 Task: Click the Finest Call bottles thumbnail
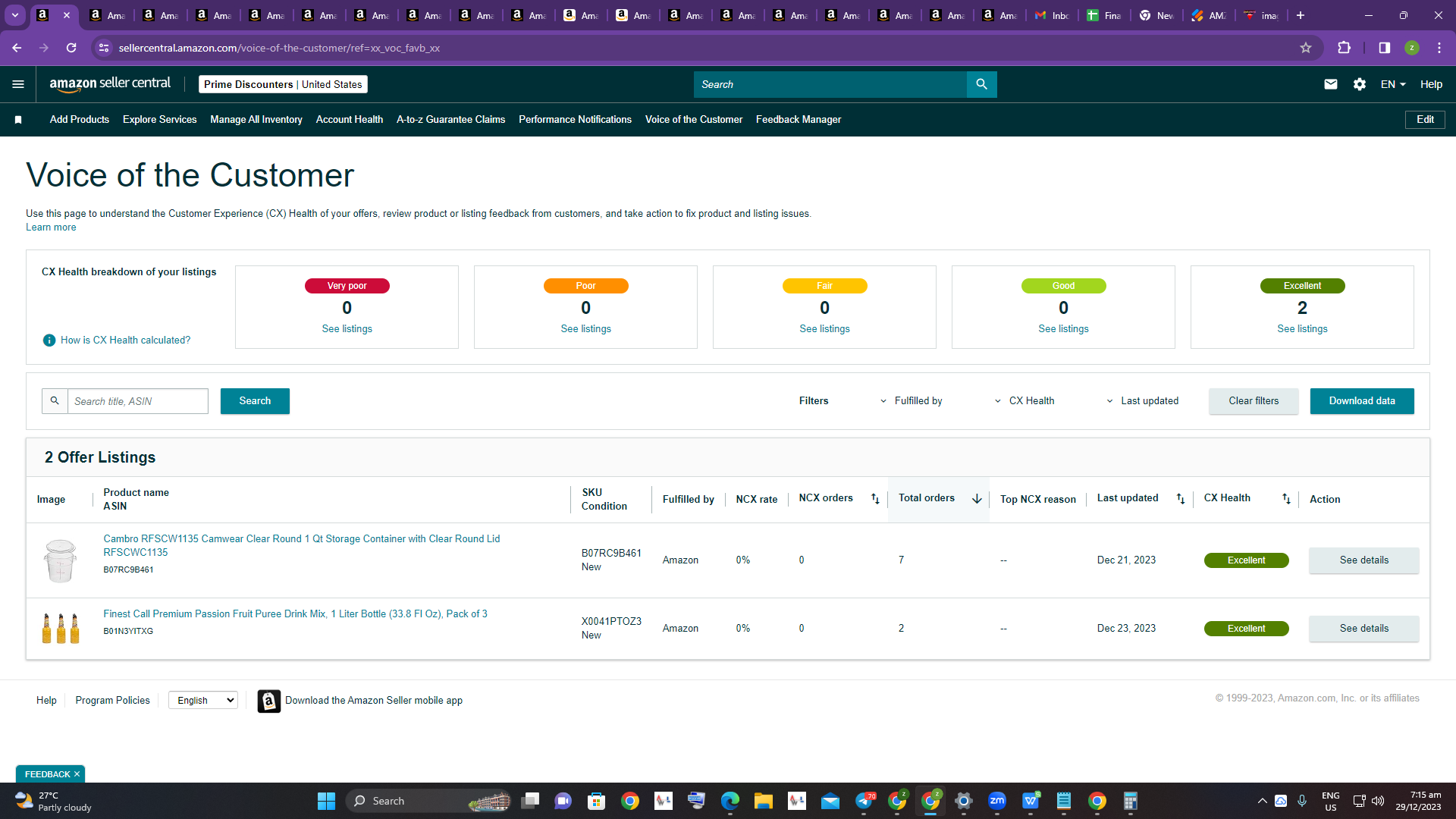[x=60, y=629]
